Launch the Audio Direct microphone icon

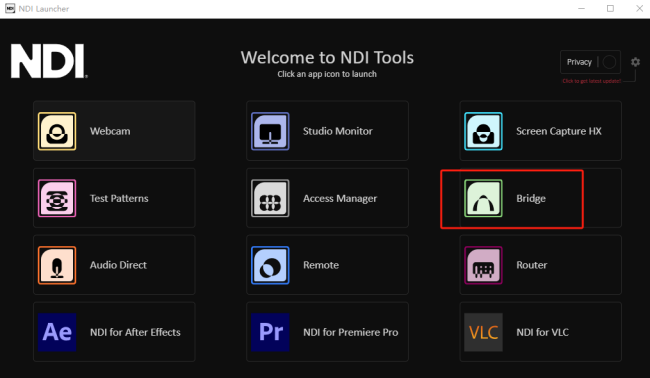tap(57, 265)
